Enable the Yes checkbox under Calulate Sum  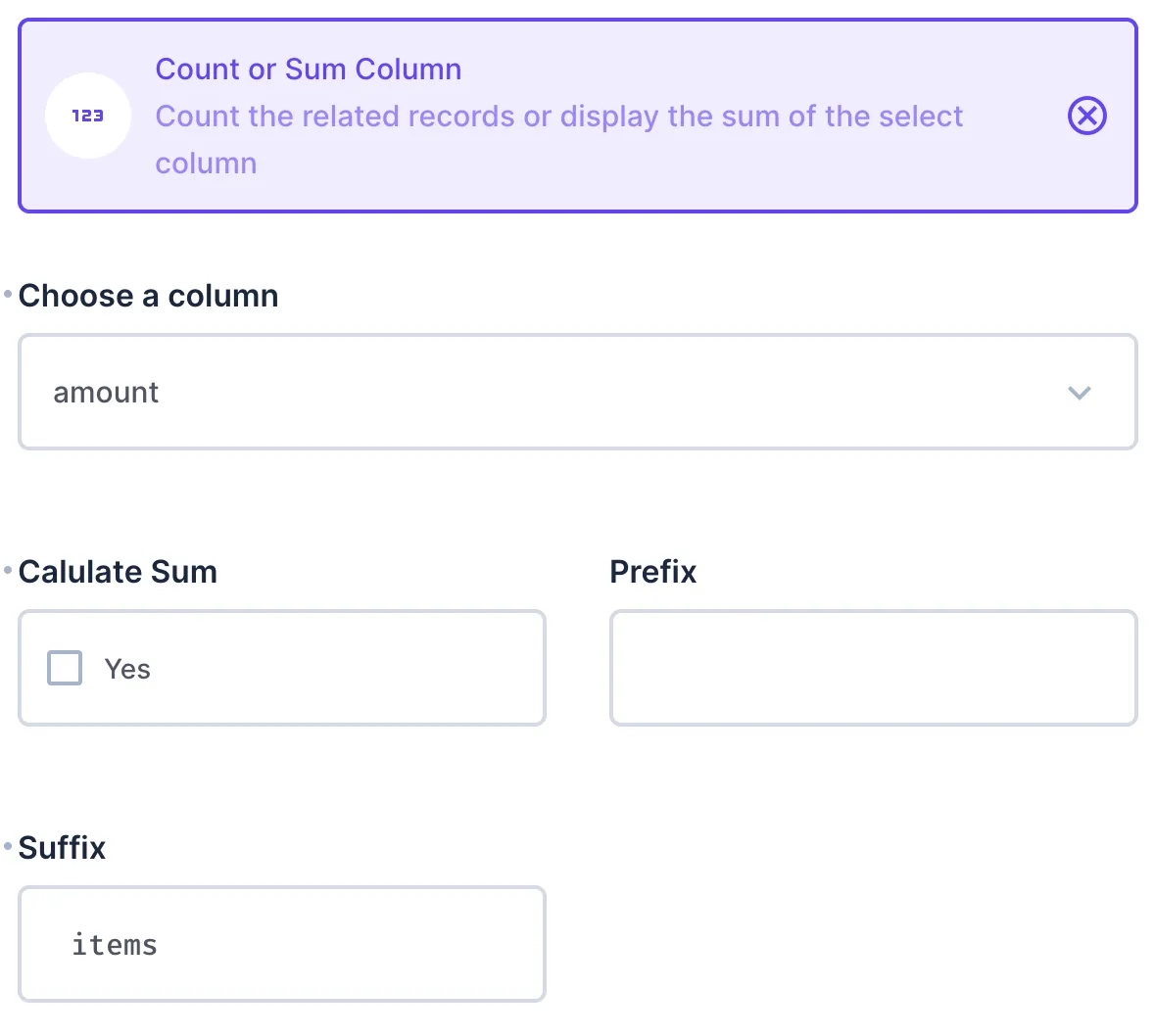(x=64, y=668)
